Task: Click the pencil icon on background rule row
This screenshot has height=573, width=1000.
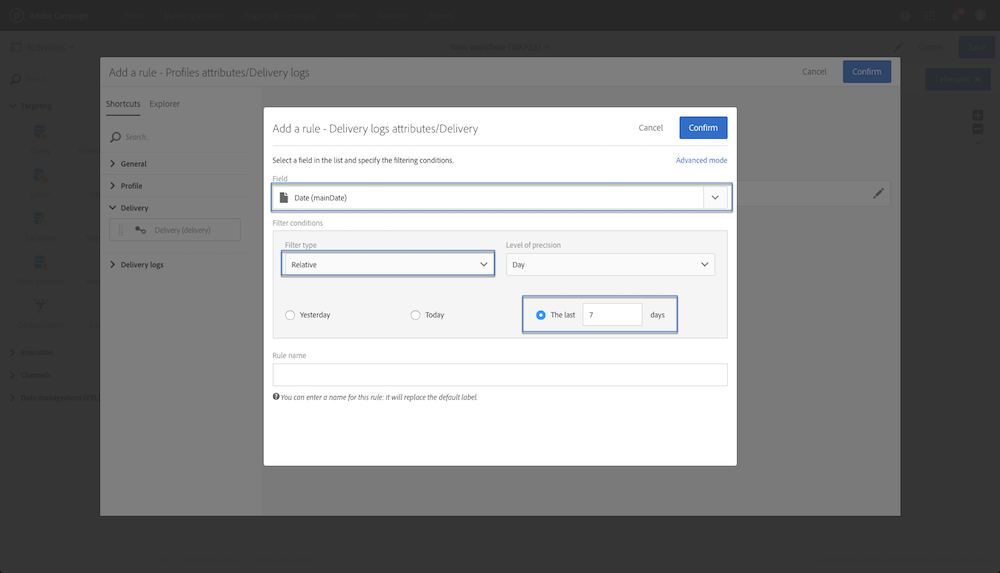Action: [x=878, y=193]
